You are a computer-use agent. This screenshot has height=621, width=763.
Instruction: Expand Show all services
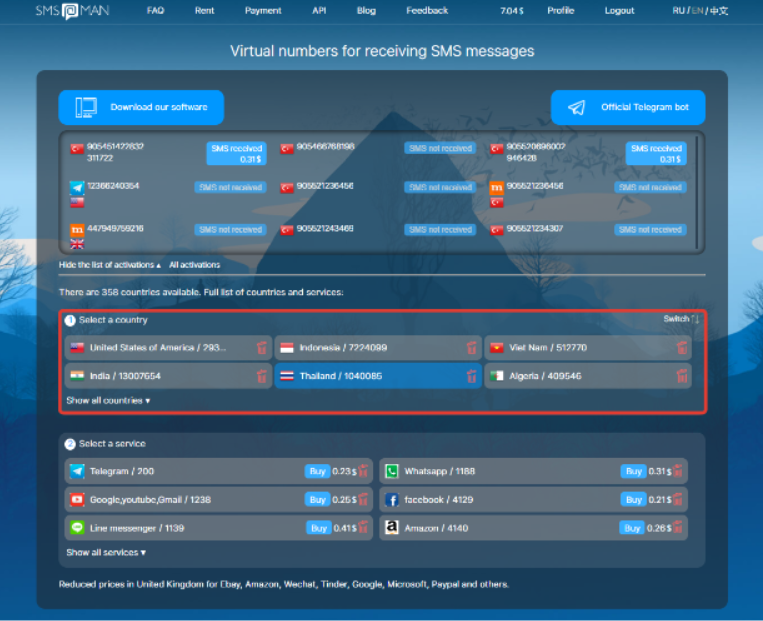[x=106, y=552]
